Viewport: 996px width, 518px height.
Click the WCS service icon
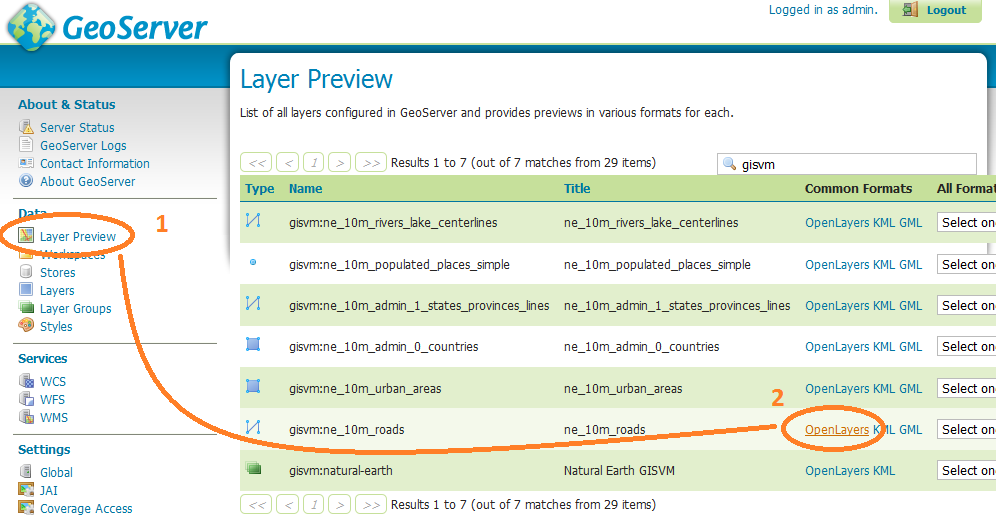click(26, 381)
